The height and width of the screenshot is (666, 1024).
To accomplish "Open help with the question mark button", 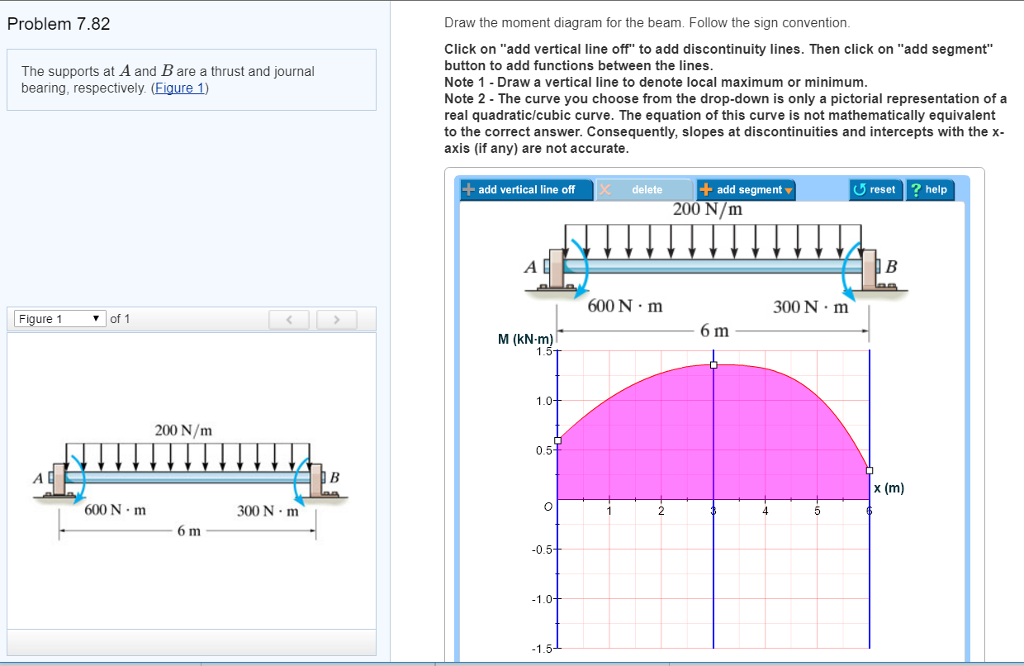I will [929, 190].
